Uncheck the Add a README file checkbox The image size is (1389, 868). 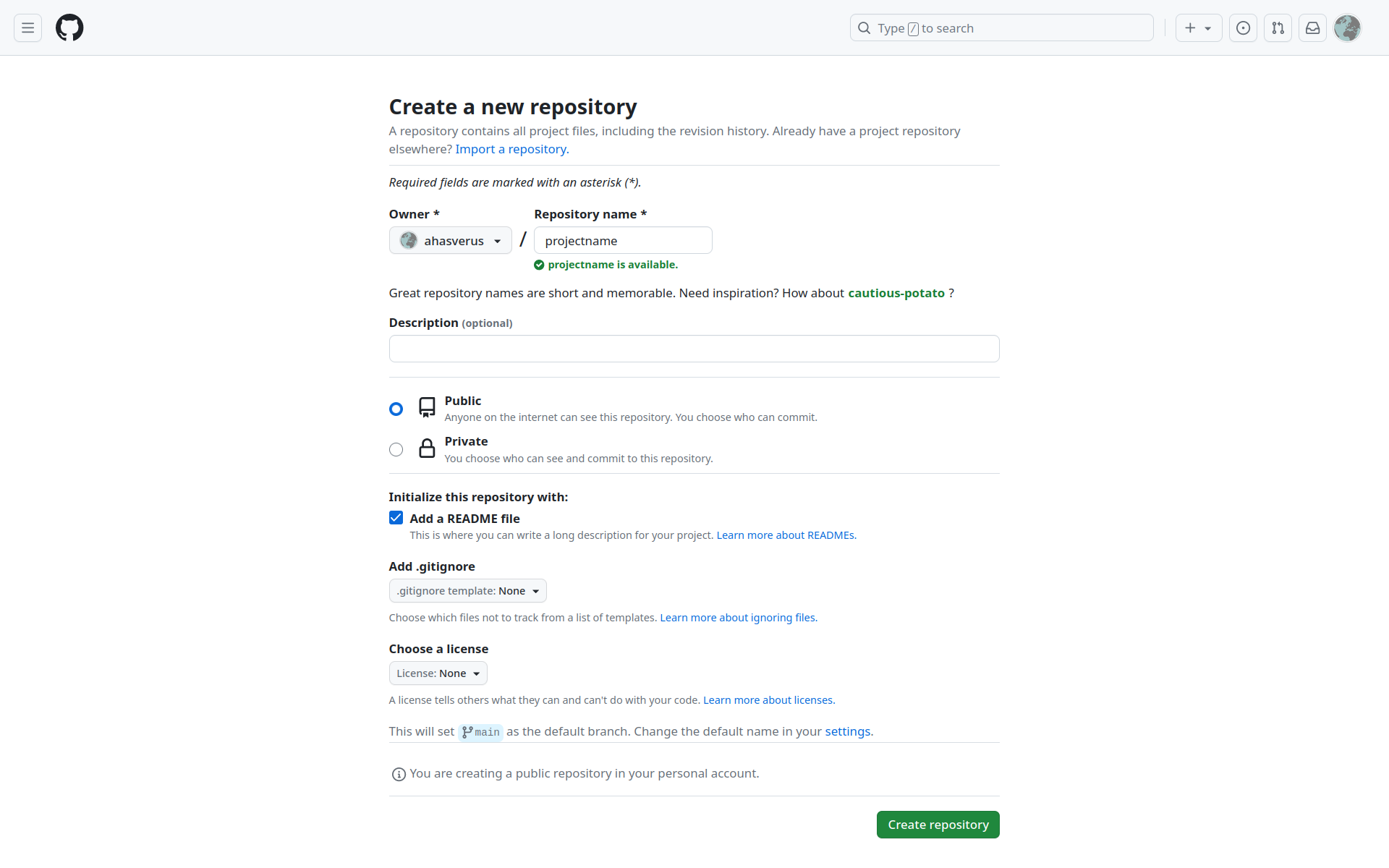click(x=396, y=518)
